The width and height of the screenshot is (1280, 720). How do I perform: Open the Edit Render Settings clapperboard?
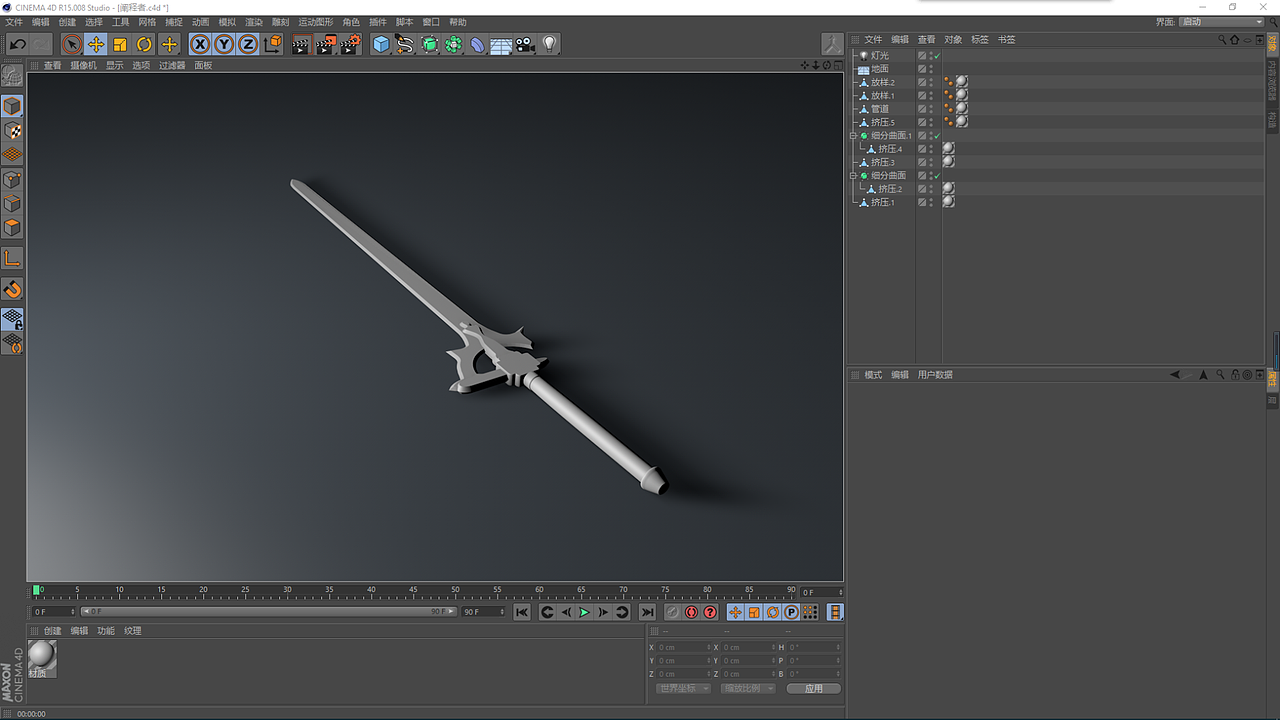(350, 44)
